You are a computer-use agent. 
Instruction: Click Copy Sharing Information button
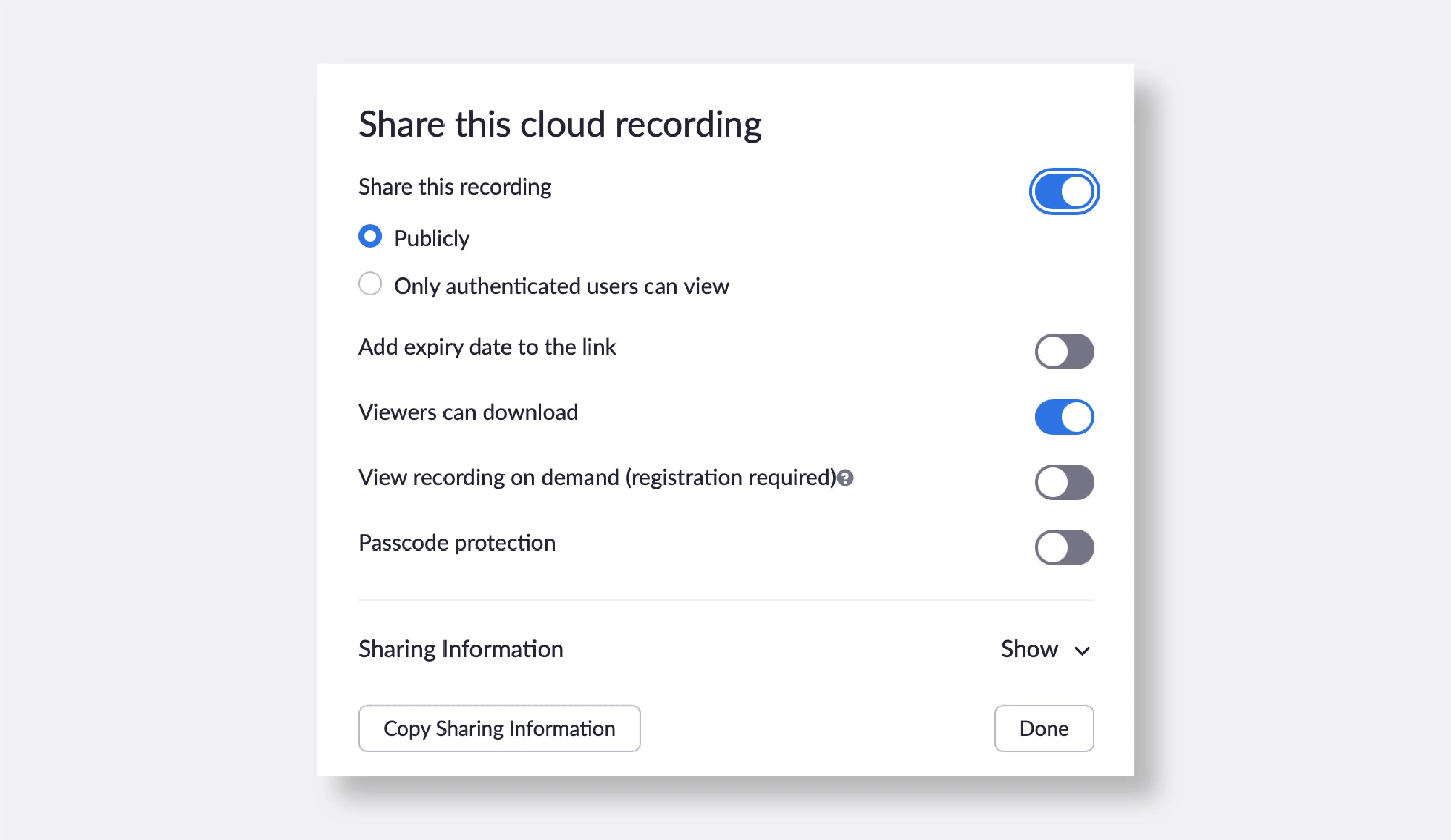[499, 728]
